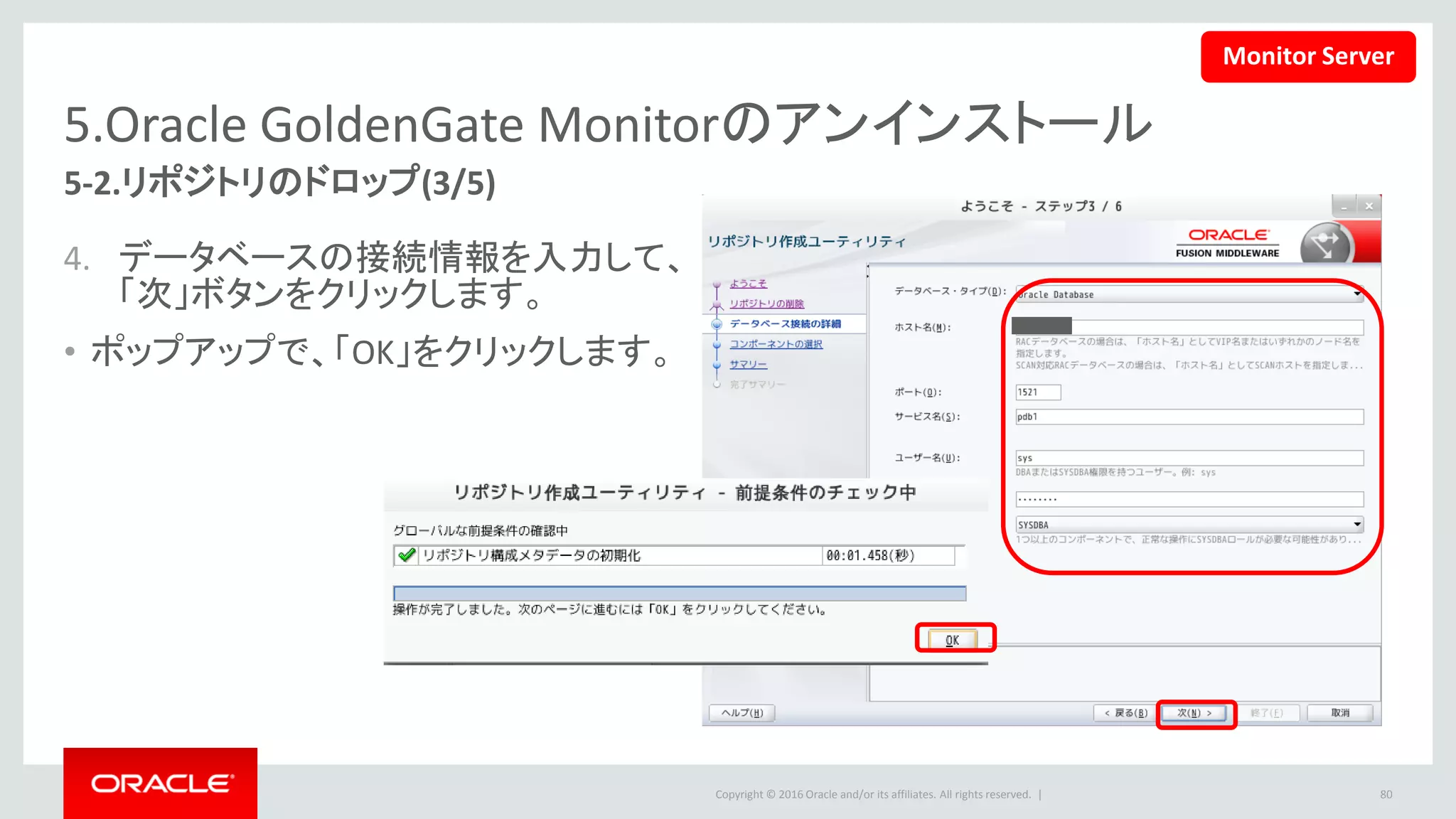Close the repository creation utility window
Viewport: 1456px width, 819px height.
click(1369, 206)
